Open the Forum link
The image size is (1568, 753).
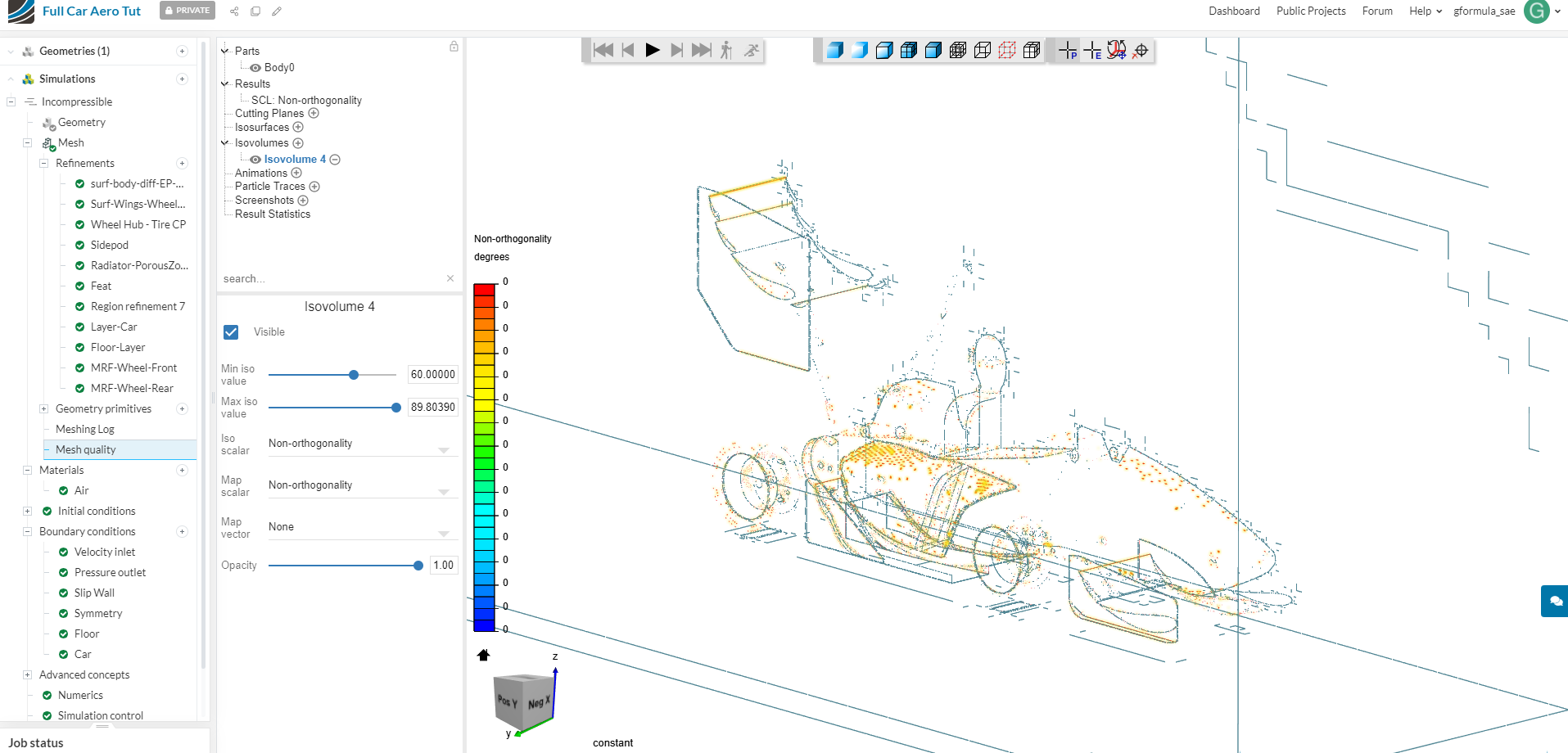(x=1376, y=11)
